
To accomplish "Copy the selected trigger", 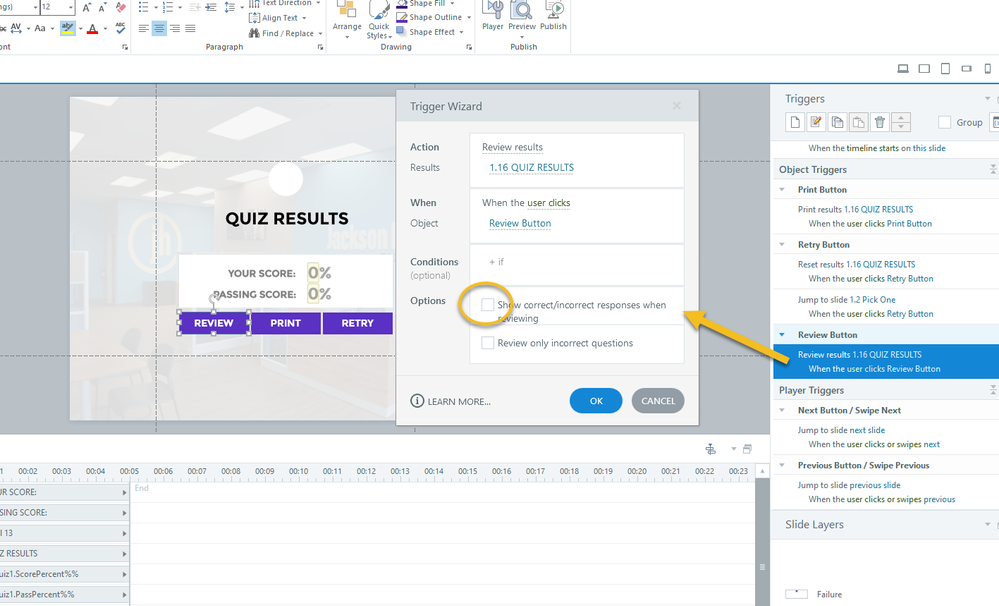I will click(837, 122).
